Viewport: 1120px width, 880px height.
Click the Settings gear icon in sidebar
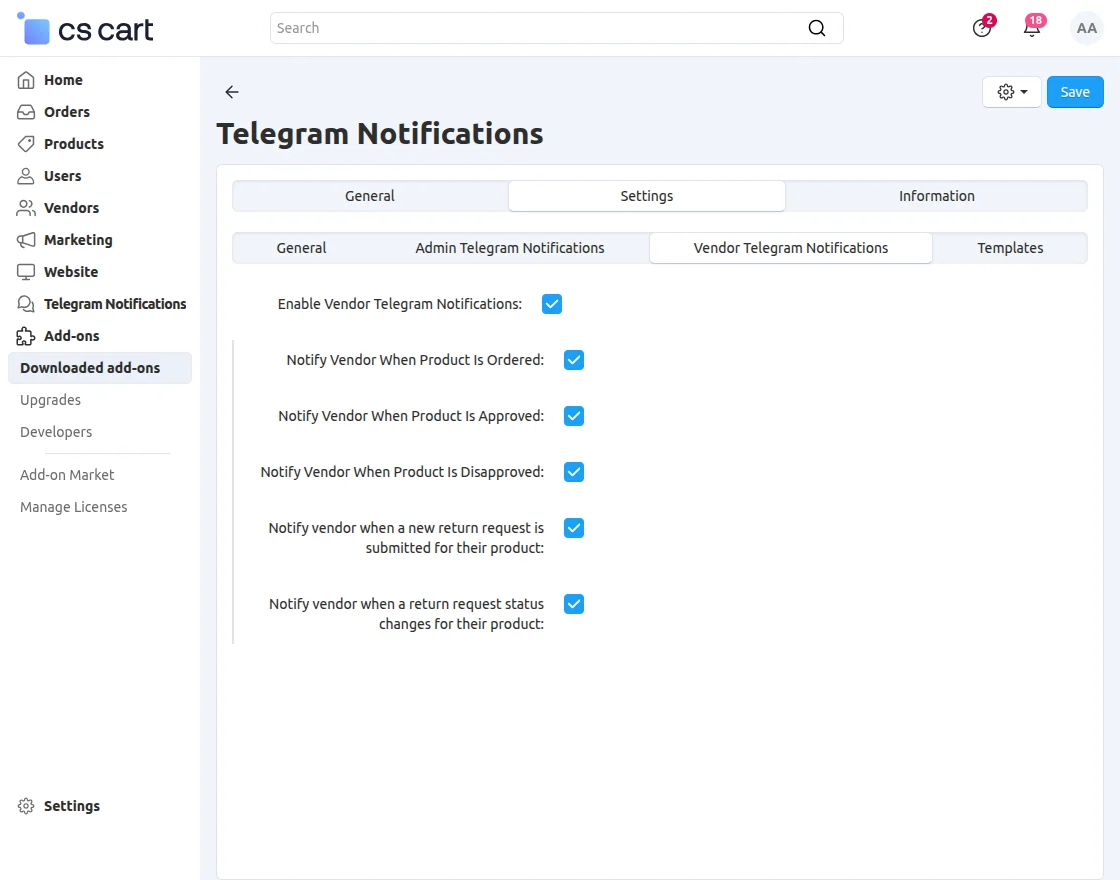point(26,806)
